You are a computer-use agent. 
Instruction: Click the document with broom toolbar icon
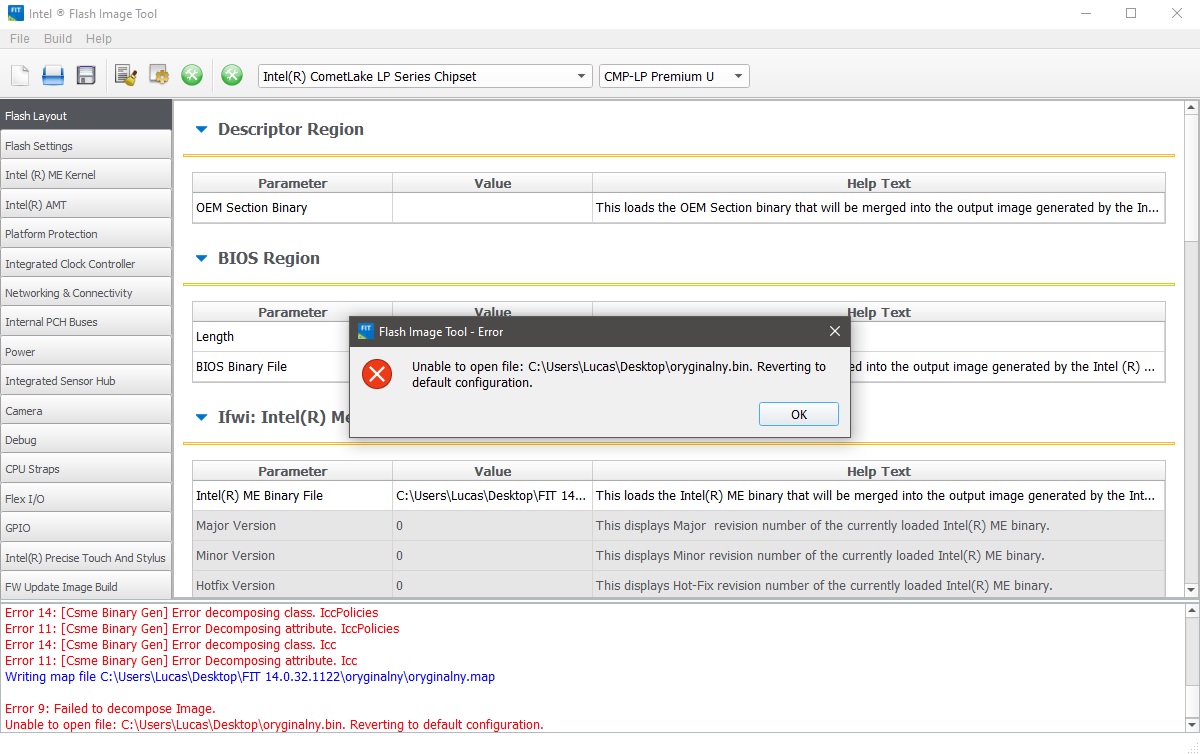coord(125,76)
